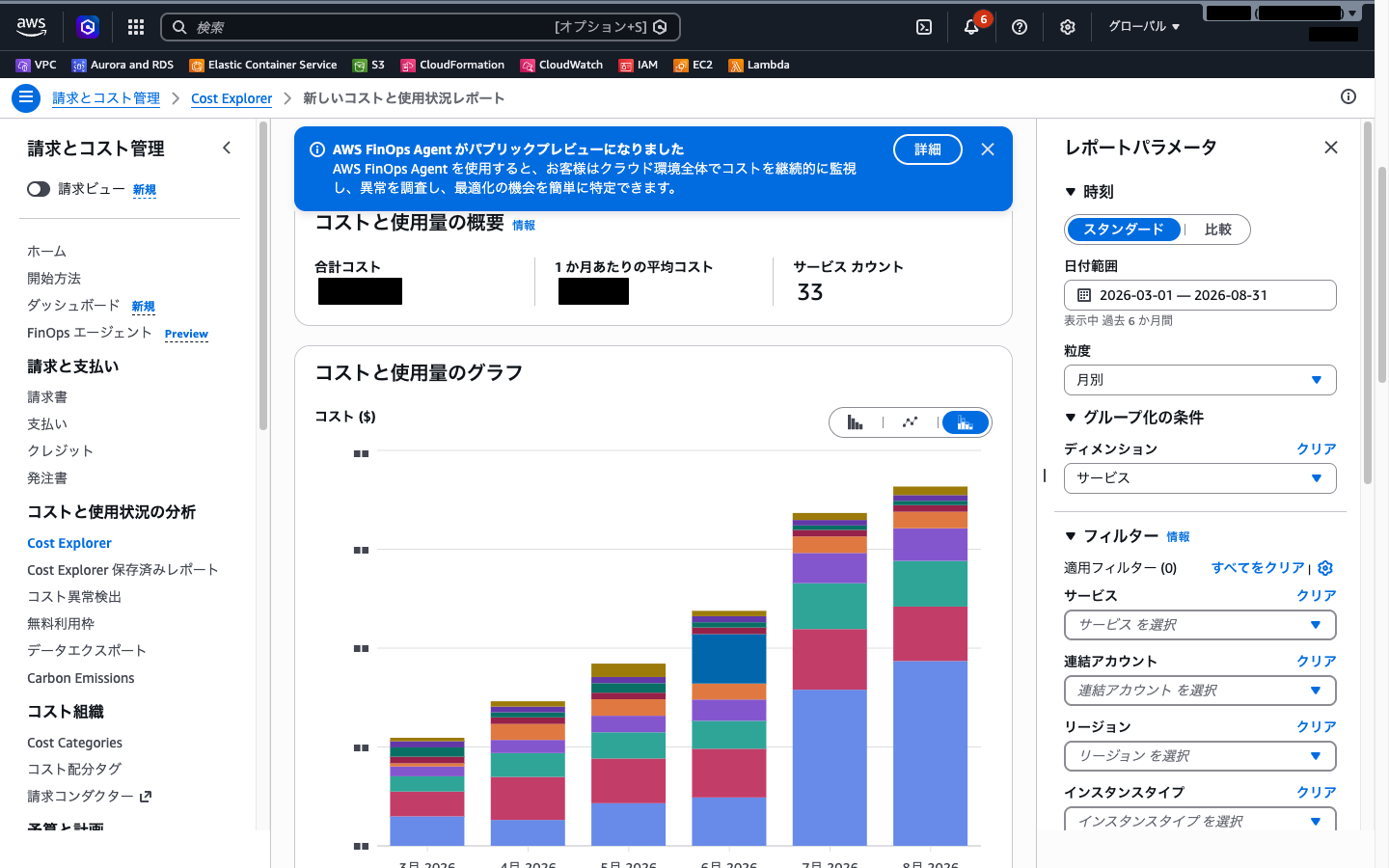Open the page info circle icon
The image size is (1389, 868).
coord(1348,96)
